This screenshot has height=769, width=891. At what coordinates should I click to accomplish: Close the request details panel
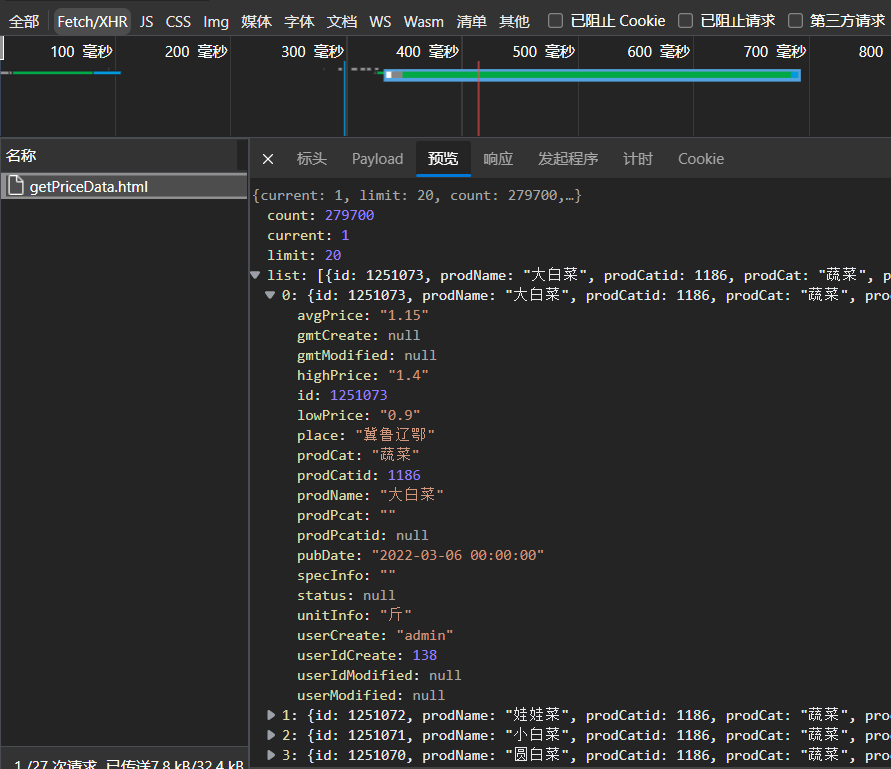[x=268, y=159]
